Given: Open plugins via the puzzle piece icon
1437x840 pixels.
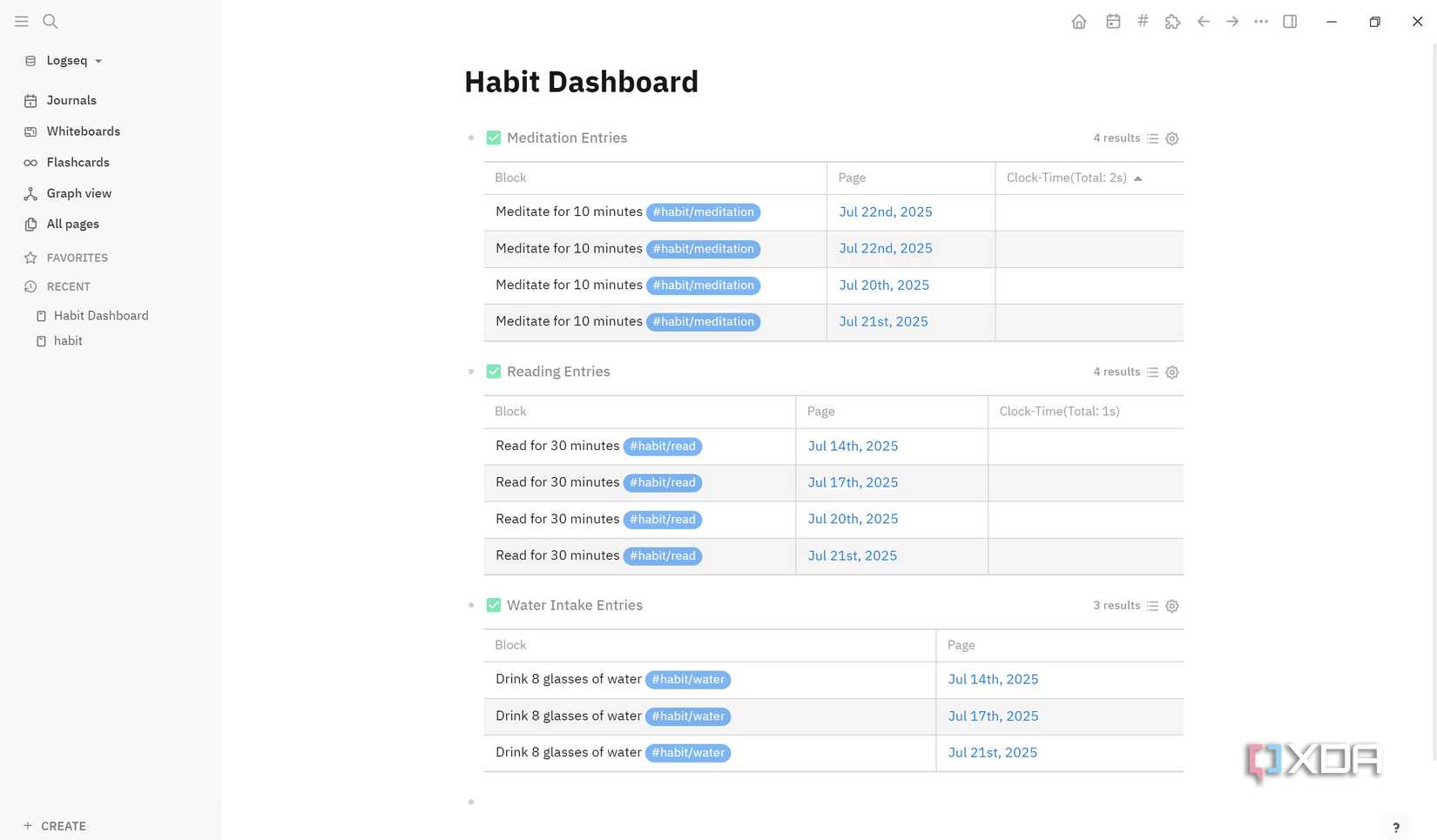Looking at the screenshot, I should (x=1172, y=21).
